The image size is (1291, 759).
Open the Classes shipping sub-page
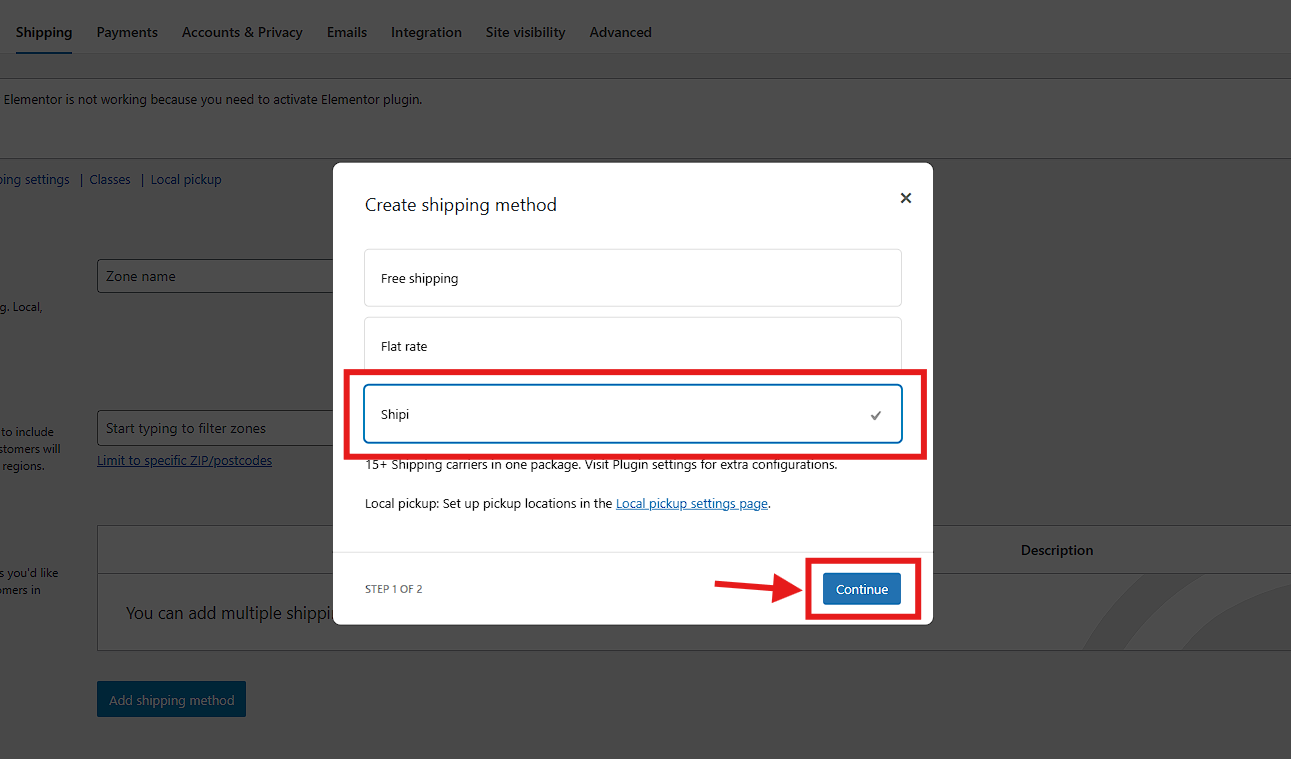click(x=110, y=180)
